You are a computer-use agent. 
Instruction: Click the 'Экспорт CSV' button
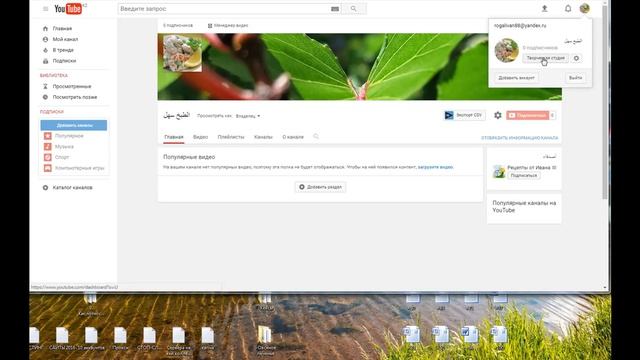(x=464, y=116)
